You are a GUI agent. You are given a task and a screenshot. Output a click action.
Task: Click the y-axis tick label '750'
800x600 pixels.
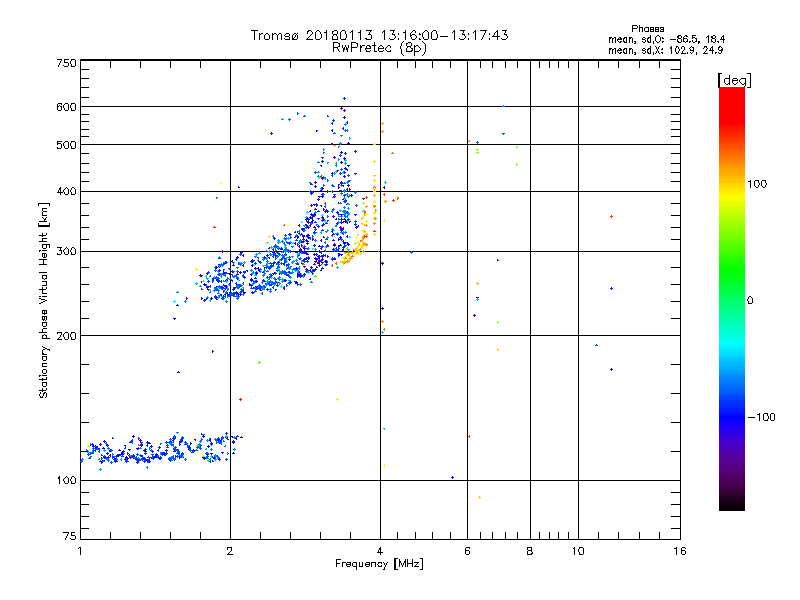[66, 63]
